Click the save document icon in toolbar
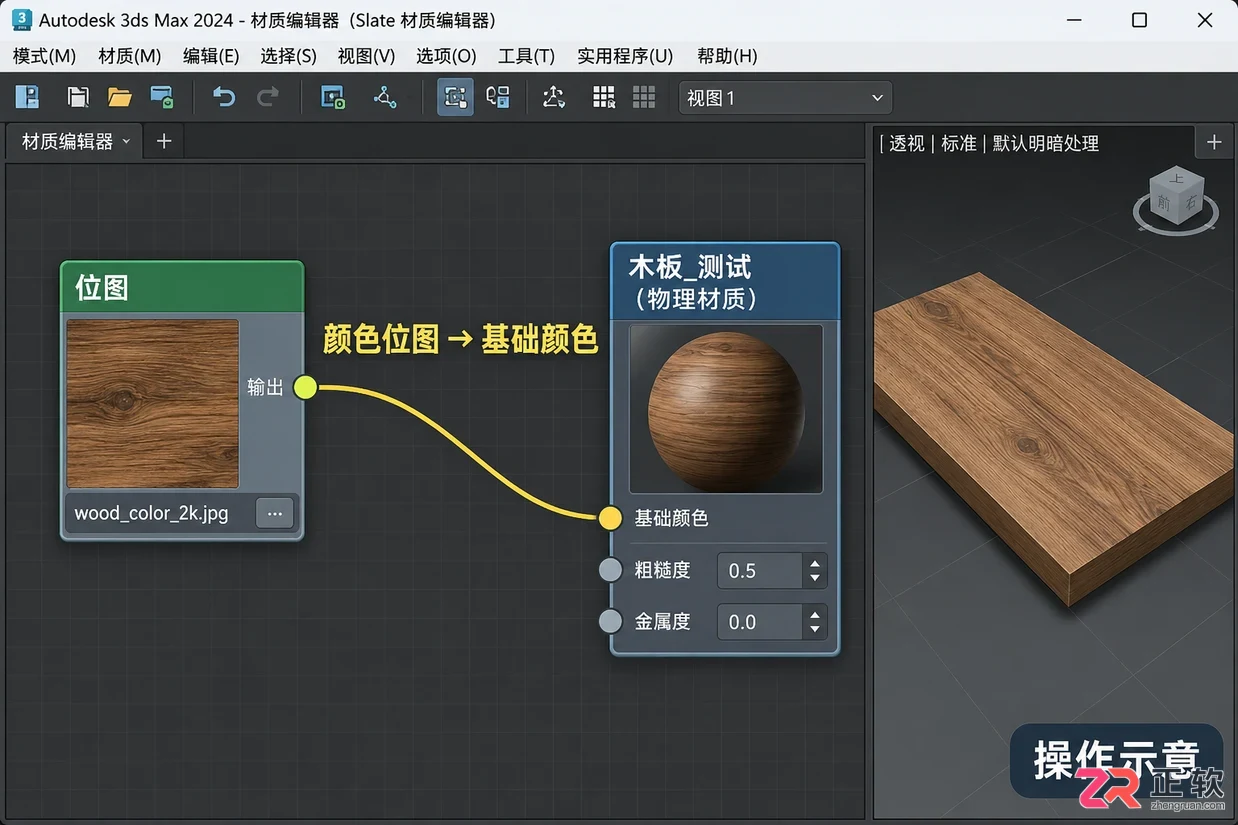Image resolution: width=1238 pixels, height=825 pixels. [x=77, y=97]
